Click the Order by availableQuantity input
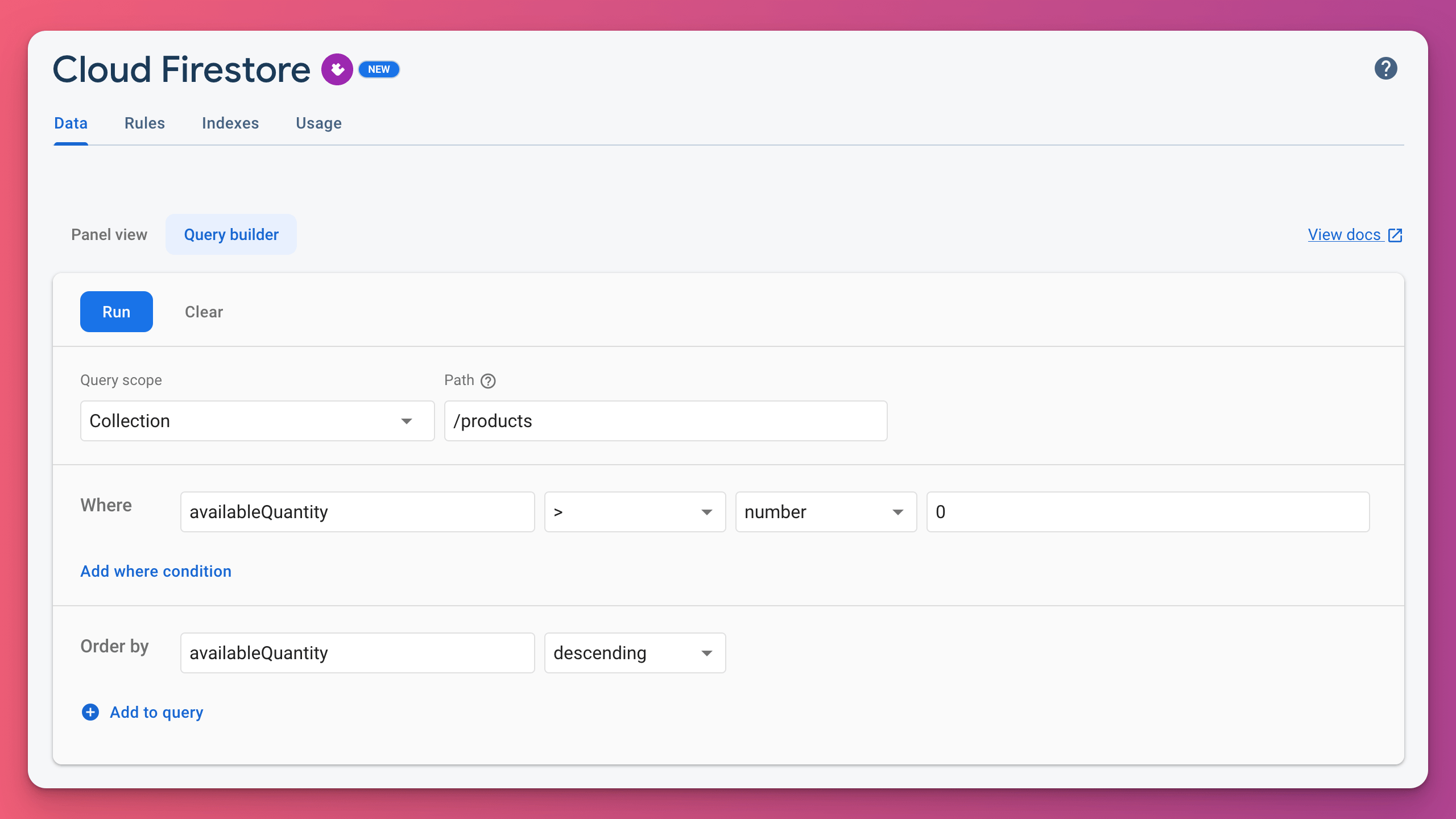The image size is (1456, 819). [358, 653]
